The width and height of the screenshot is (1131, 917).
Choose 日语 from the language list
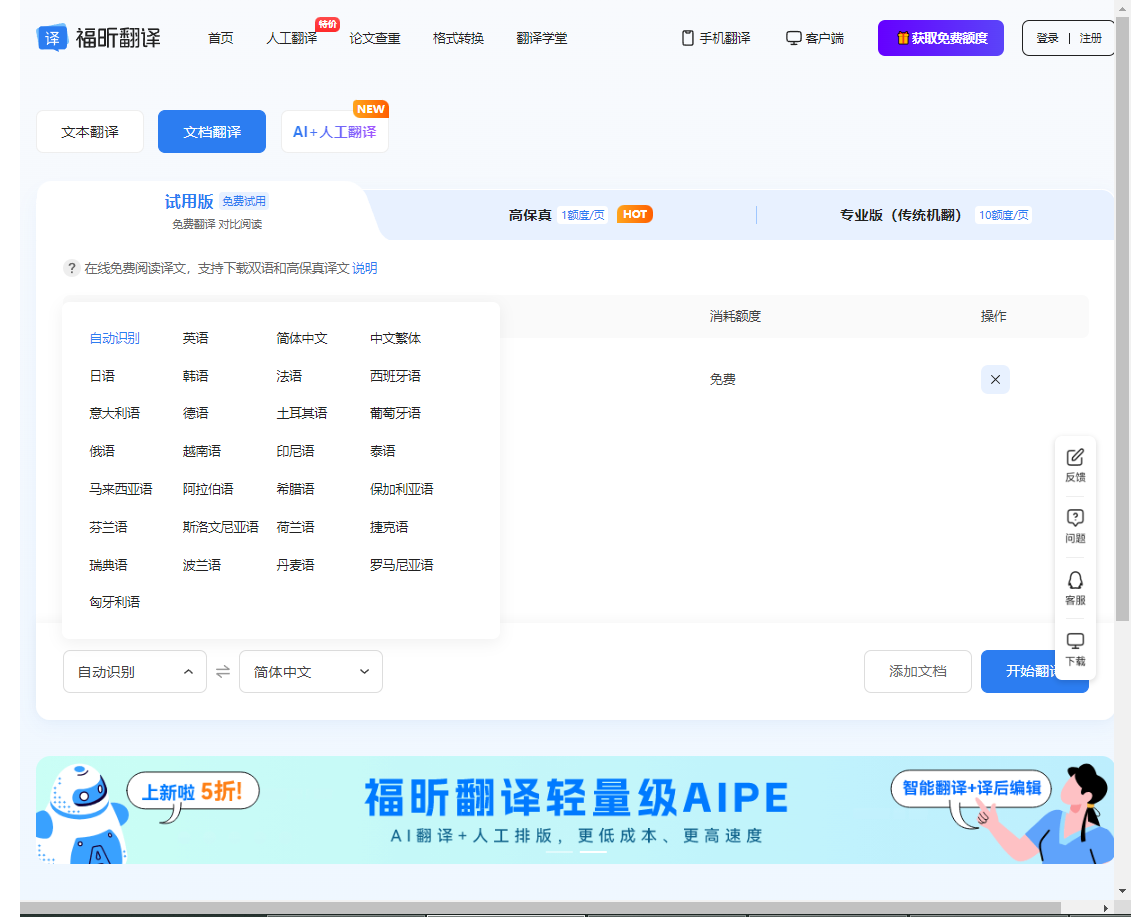point(102,376)
